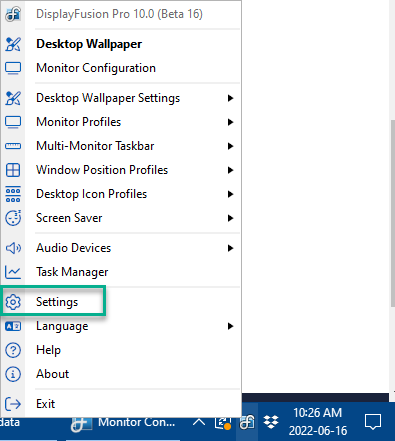The image size is (395, 441).
Task: Show hidden tray icons chevron
Action: 199,422
